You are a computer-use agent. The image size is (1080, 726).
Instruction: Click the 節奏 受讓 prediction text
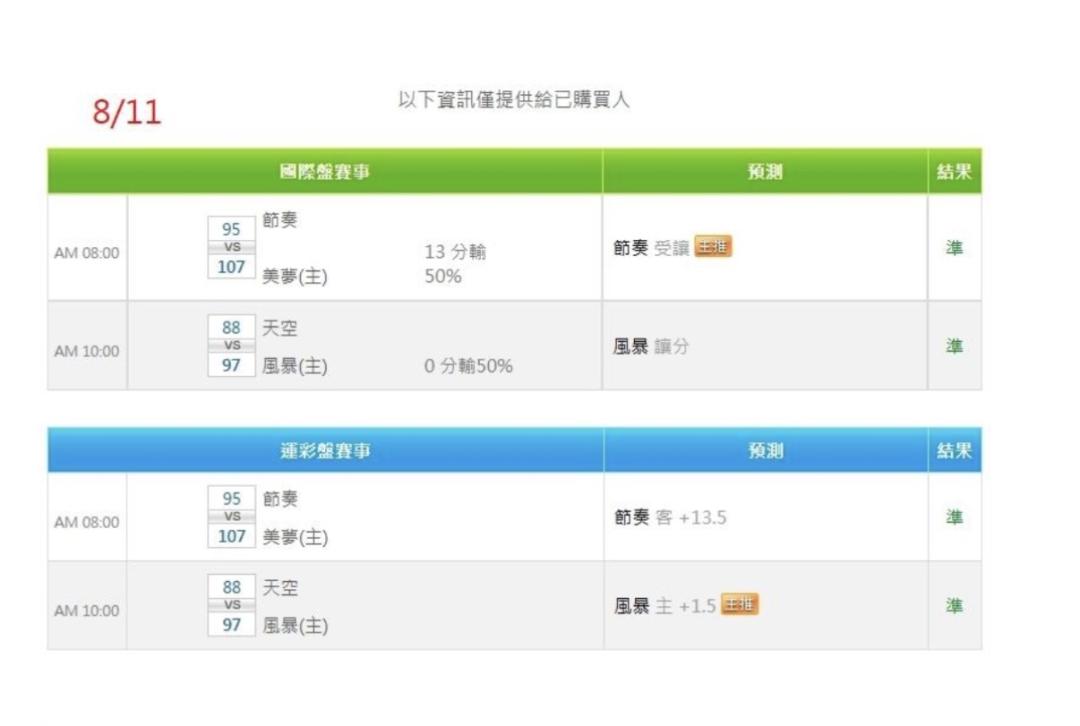pyautogui.click(x=651, y=248)
